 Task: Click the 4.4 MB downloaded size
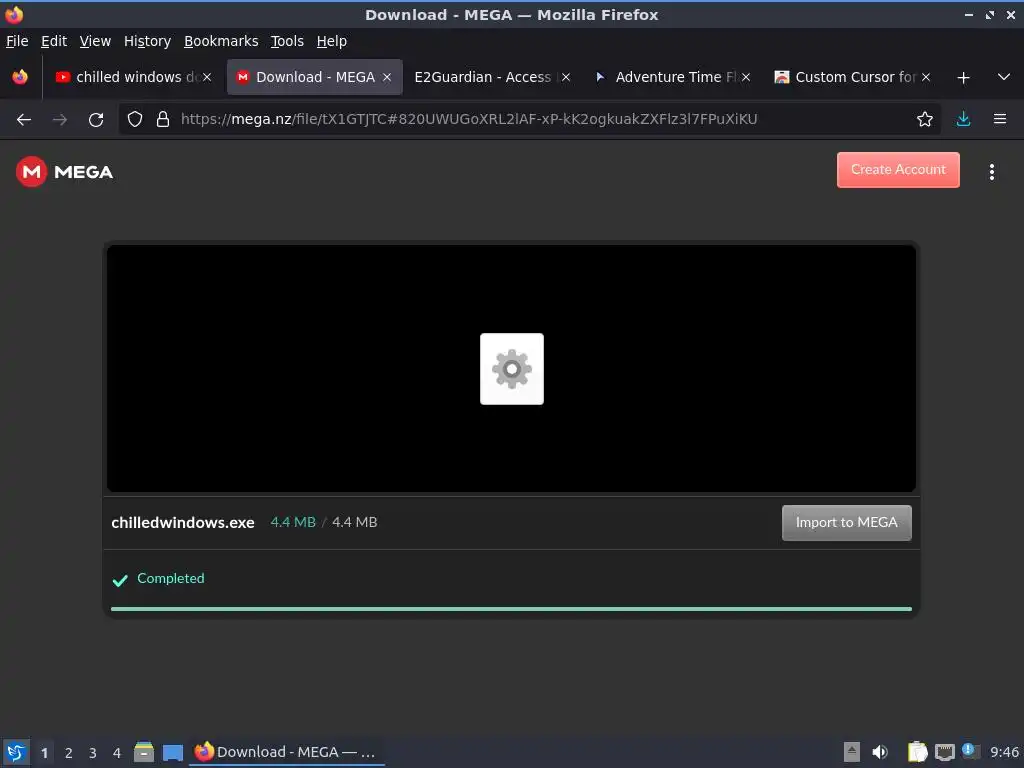pyautogui.click(x=293, y=522)
